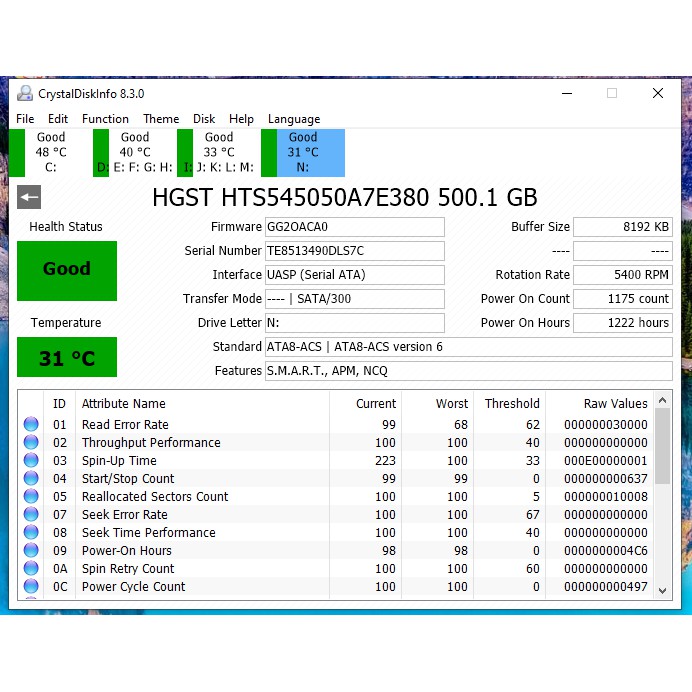Click the status orb for Reallocated Sectors Count

click(31, 497)
